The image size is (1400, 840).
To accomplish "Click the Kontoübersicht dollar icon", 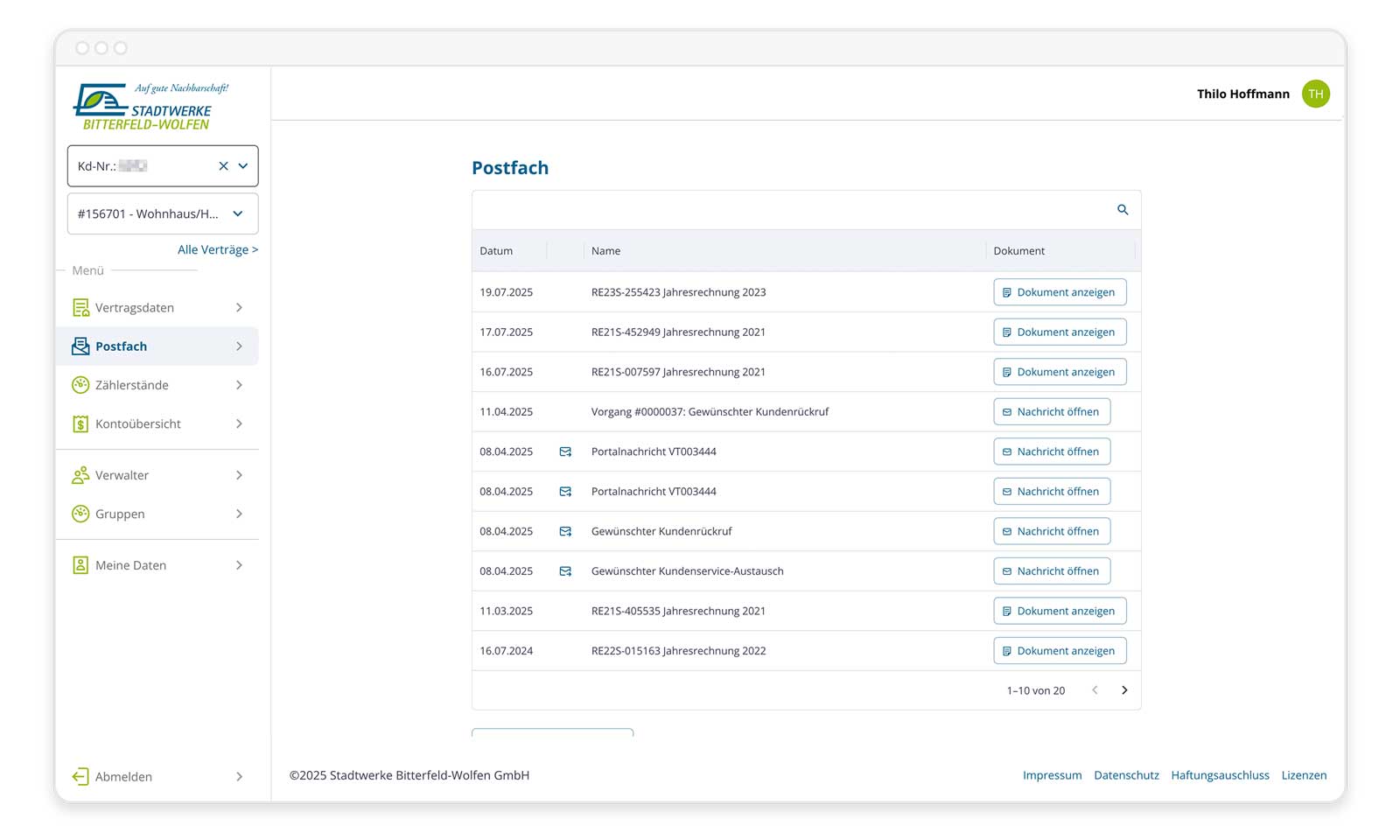I will 80,424.
